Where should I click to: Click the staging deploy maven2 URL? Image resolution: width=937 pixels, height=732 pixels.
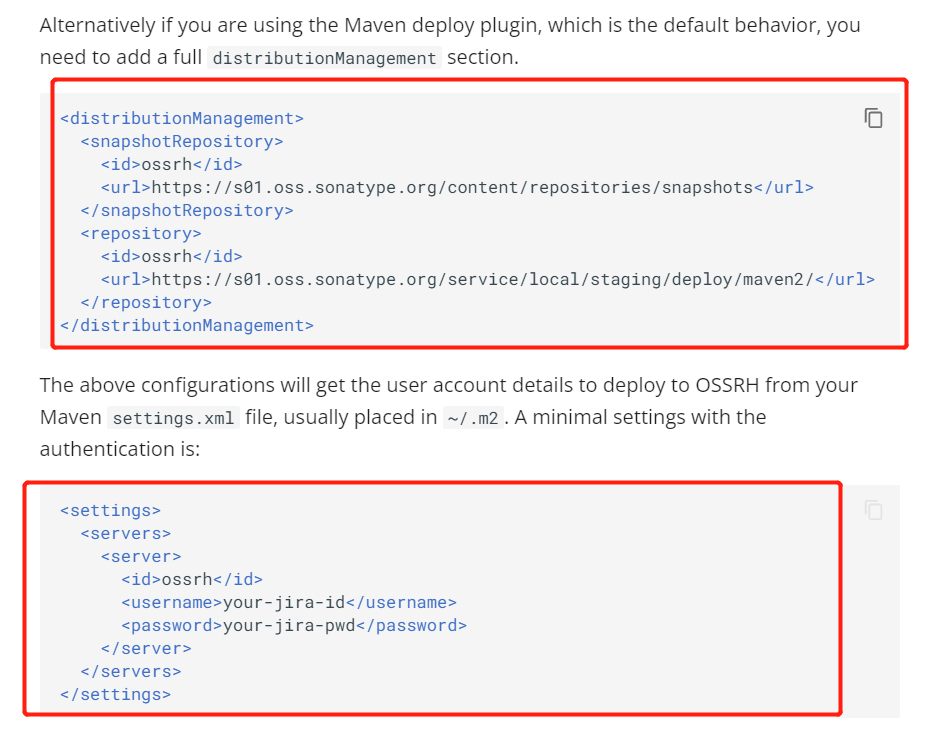tap(483, 279)
